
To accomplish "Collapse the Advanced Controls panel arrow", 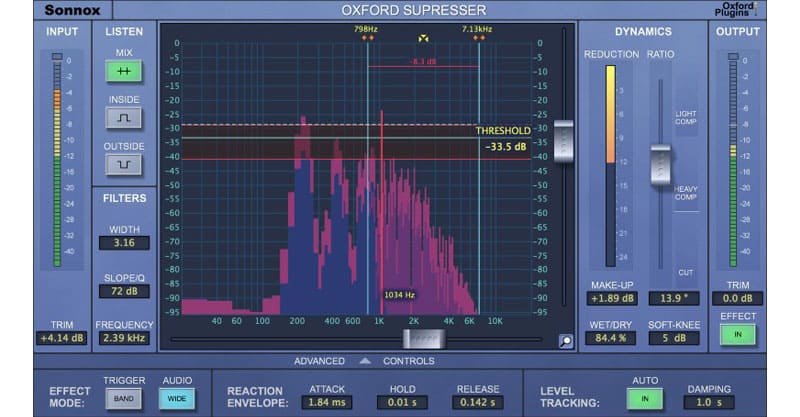I will [365, 361].
